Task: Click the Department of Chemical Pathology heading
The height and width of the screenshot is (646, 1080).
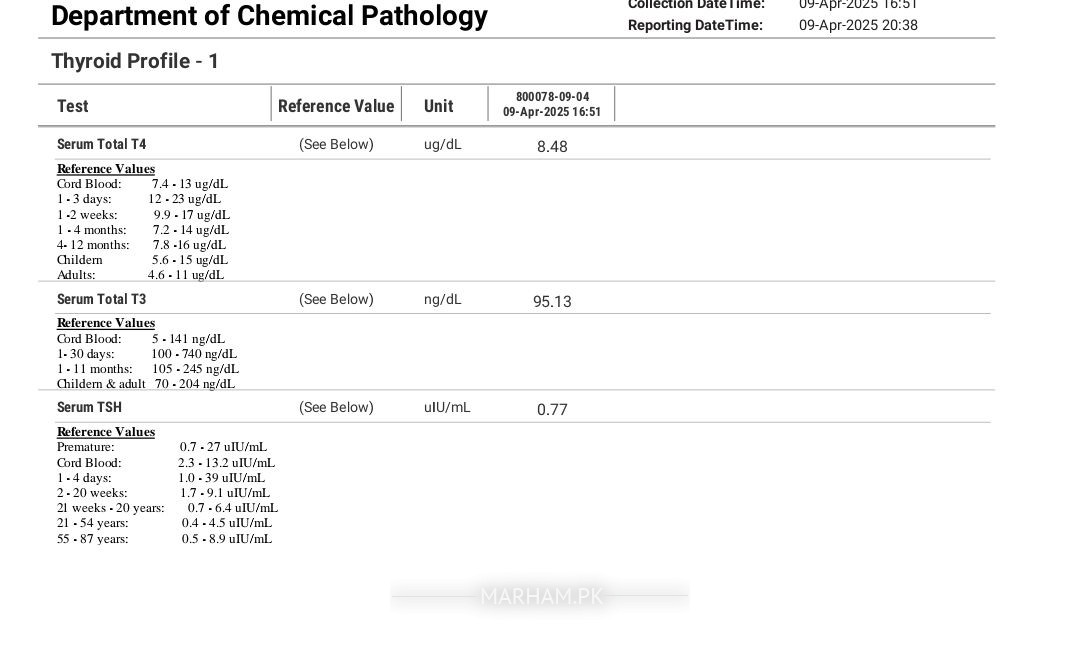Action: 269,16
